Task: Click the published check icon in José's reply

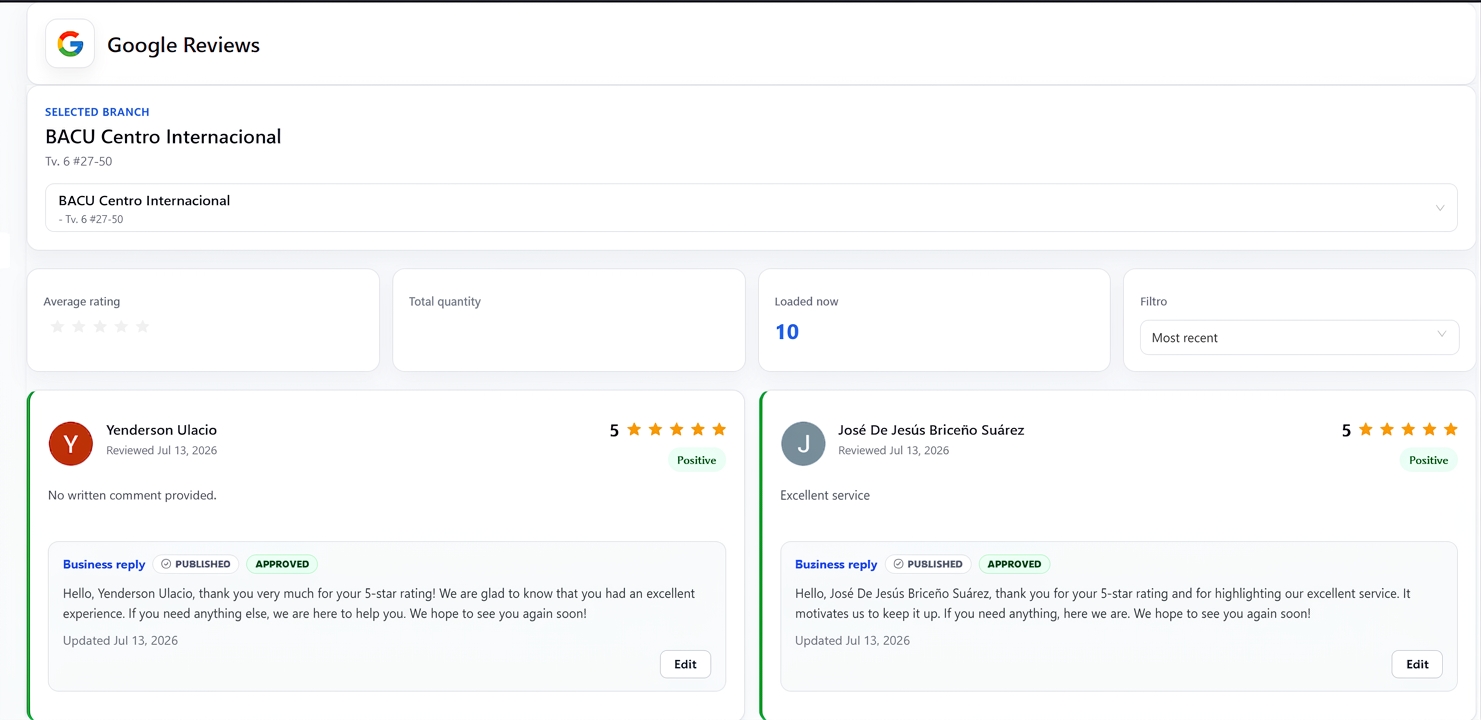Action: tap(898, 564)
